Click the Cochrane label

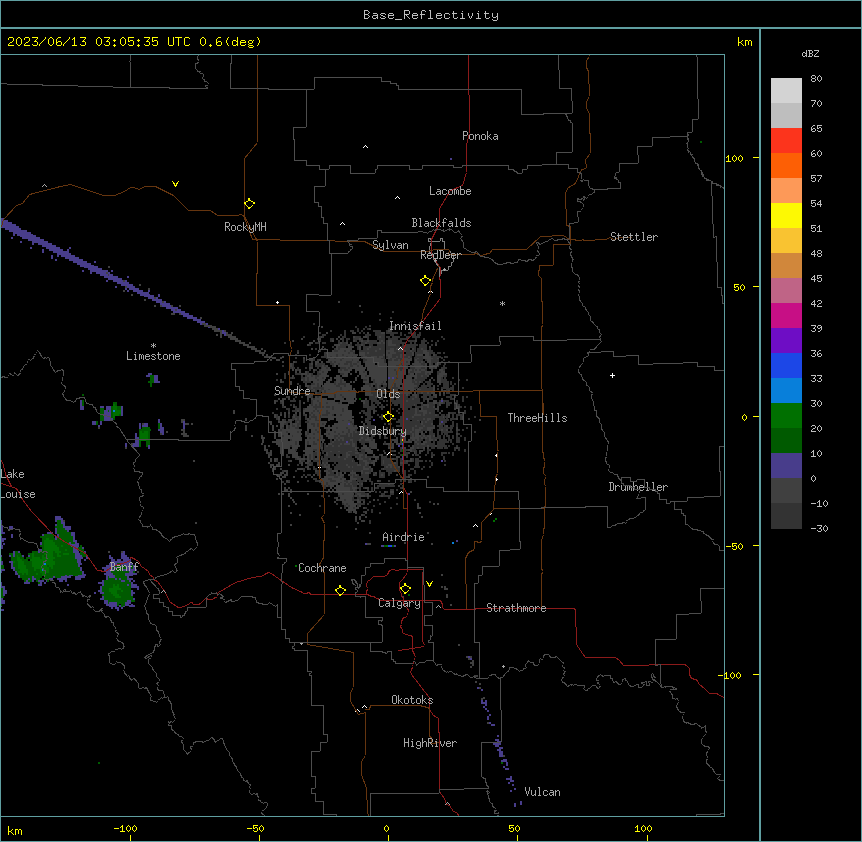pos(322,568)
